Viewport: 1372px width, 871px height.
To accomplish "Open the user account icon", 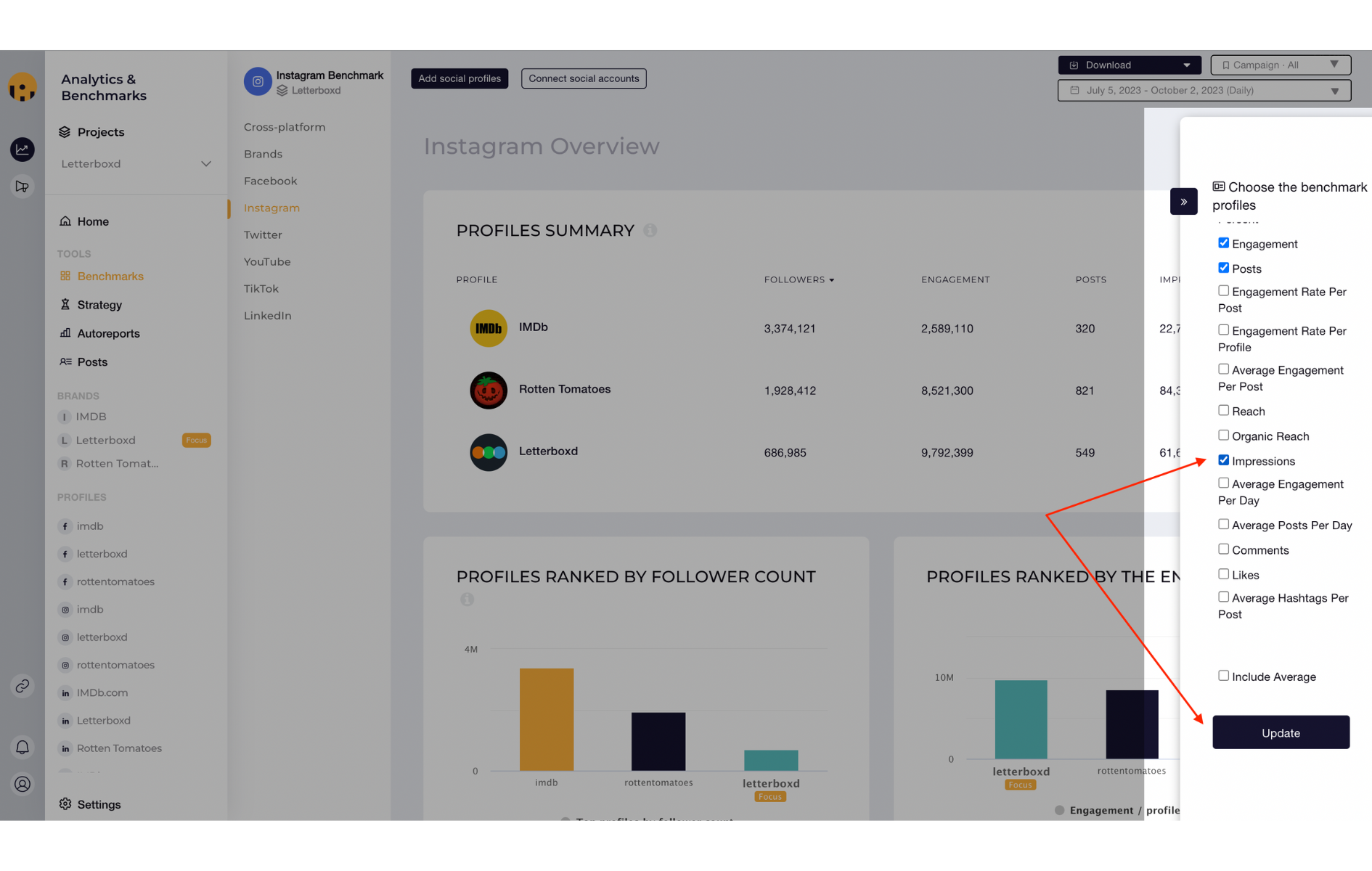I will pyautogui.click(x=23, y=784).
